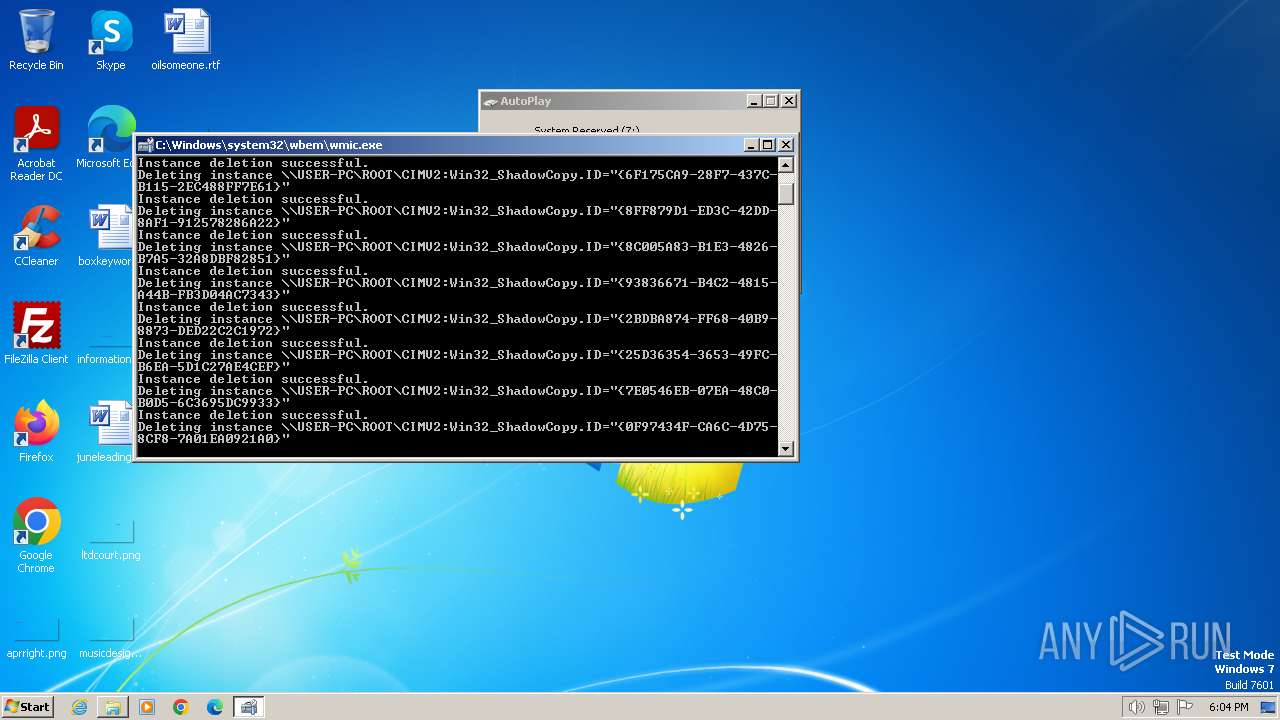Open the Action Center flag icon
Screen dimensions: 1280x720
coord(1186,707)
